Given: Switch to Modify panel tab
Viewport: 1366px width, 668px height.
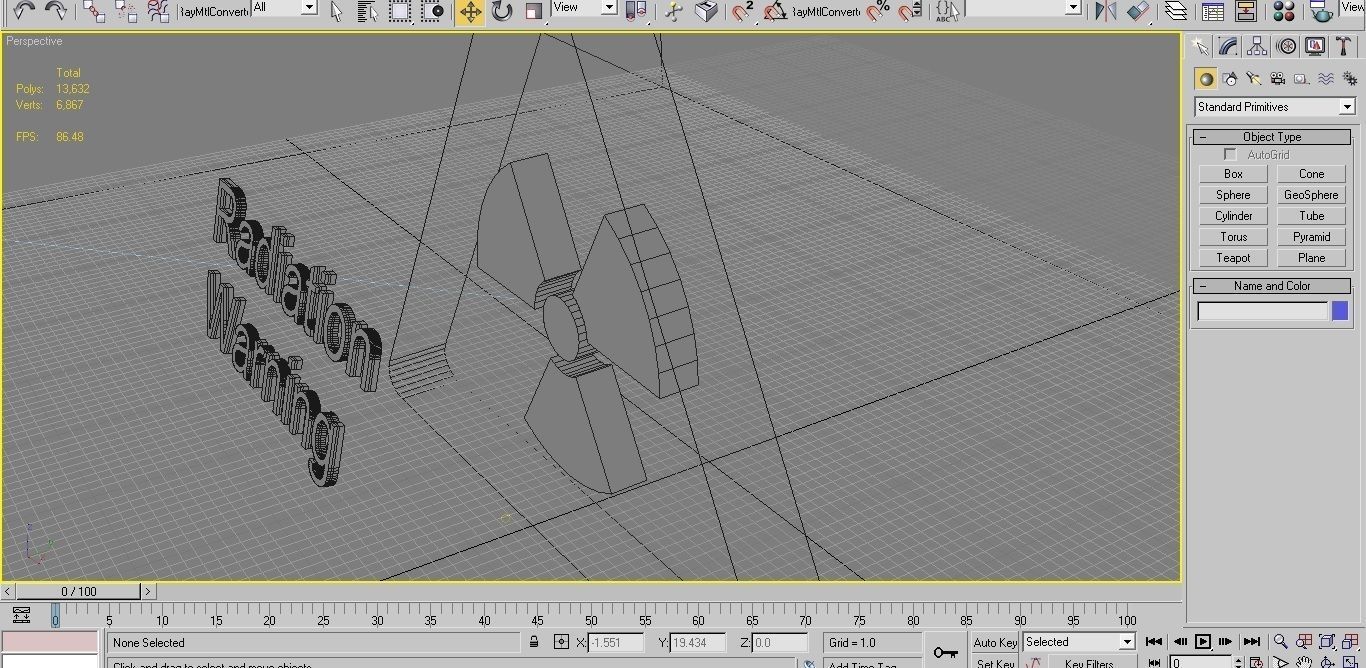Looking at the screenshot, I should point(1229,46).
